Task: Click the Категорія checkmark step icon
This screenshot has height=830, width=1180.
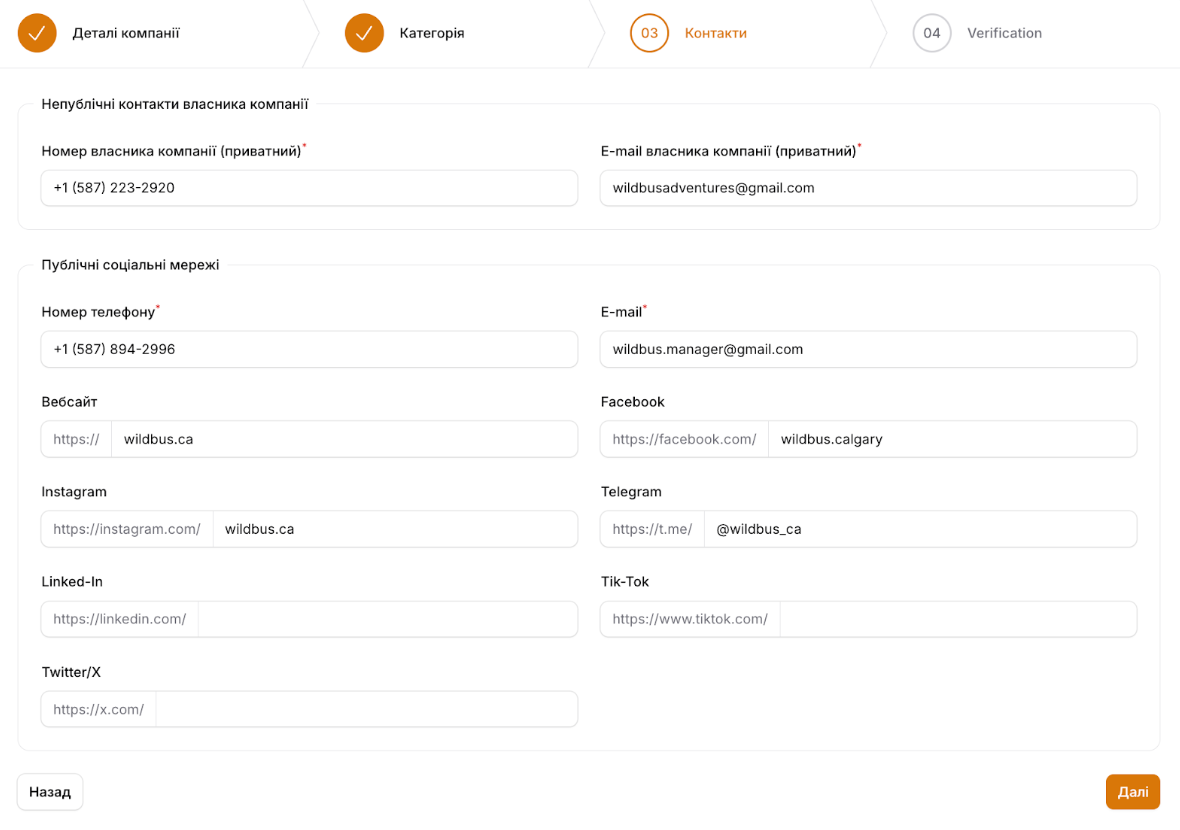Action: click(x=364, y=33)
